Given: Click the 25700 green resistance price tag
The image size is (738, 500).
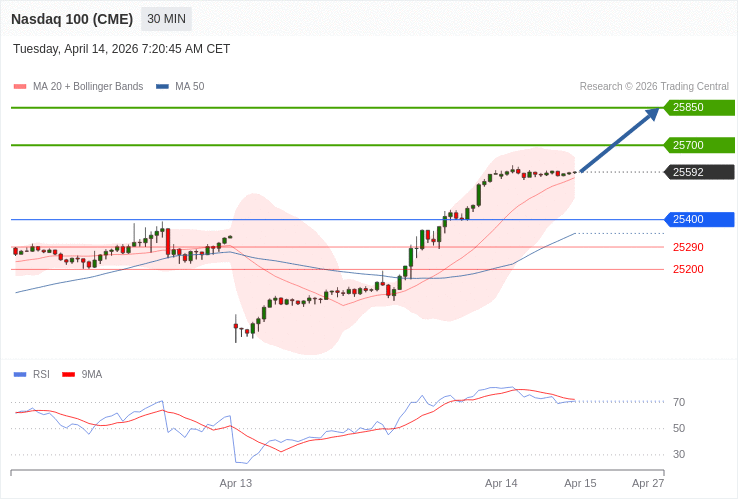Looking at the screenshot, I should (699, 145).
